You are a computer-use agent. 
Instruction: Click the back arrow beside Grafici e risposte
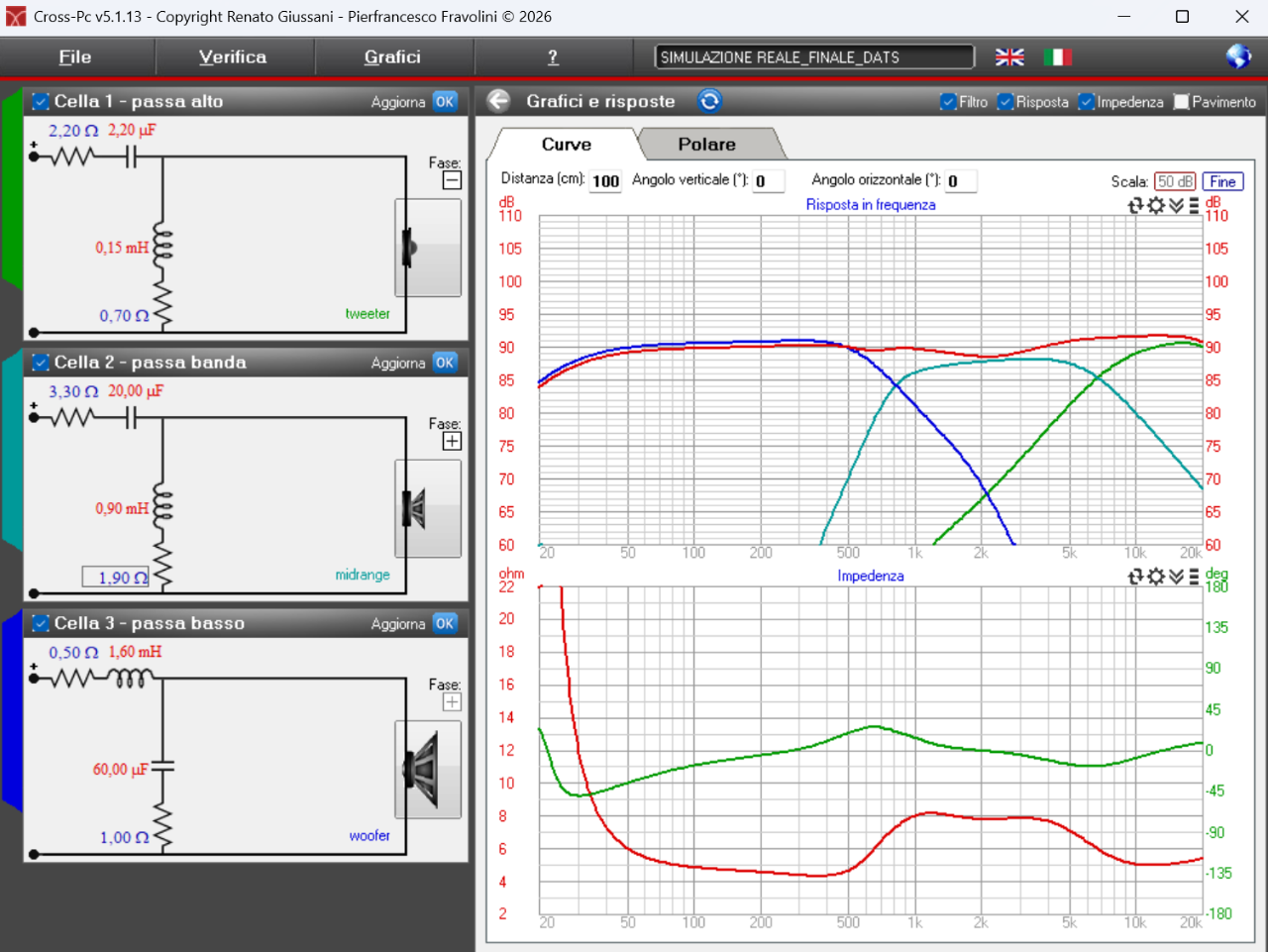tap(498, 101)
